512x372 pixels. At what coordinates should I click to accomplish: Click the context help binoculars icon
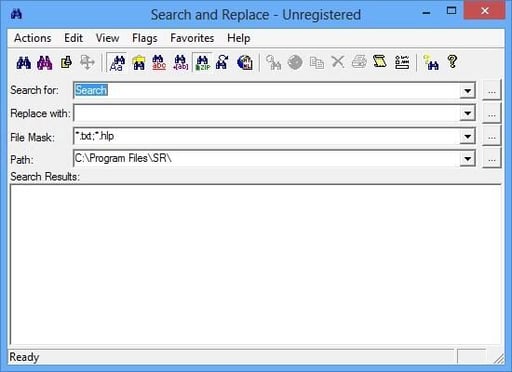pyautogui.click(x=431, y=62)
